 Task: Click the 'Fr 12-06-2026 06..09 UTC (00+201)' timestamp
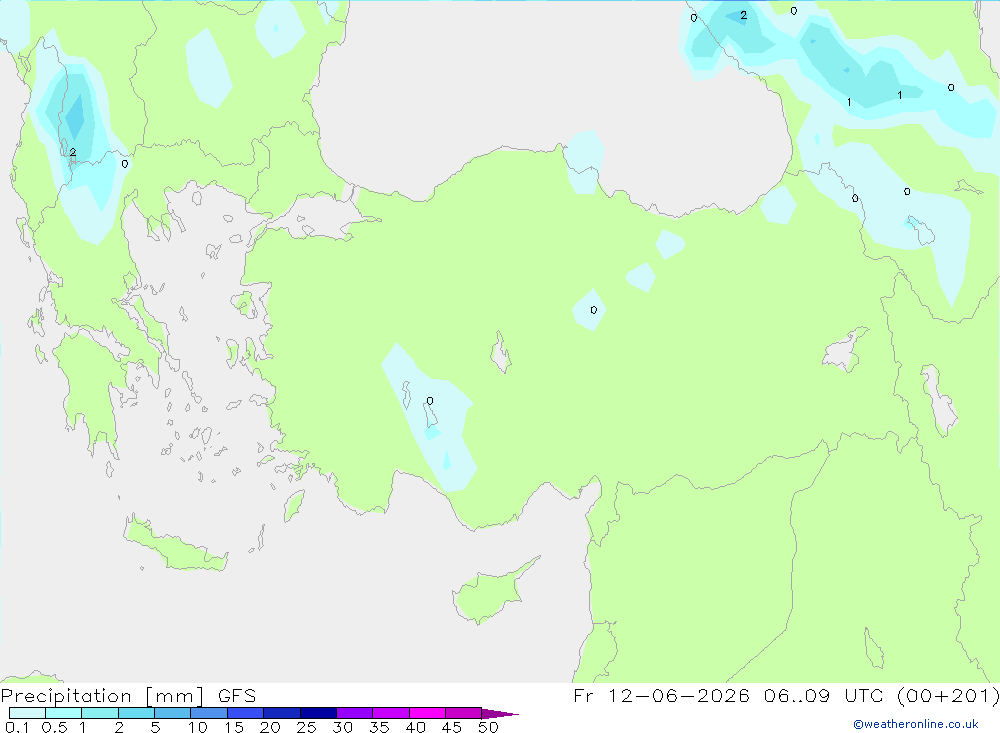coord(786,695)
